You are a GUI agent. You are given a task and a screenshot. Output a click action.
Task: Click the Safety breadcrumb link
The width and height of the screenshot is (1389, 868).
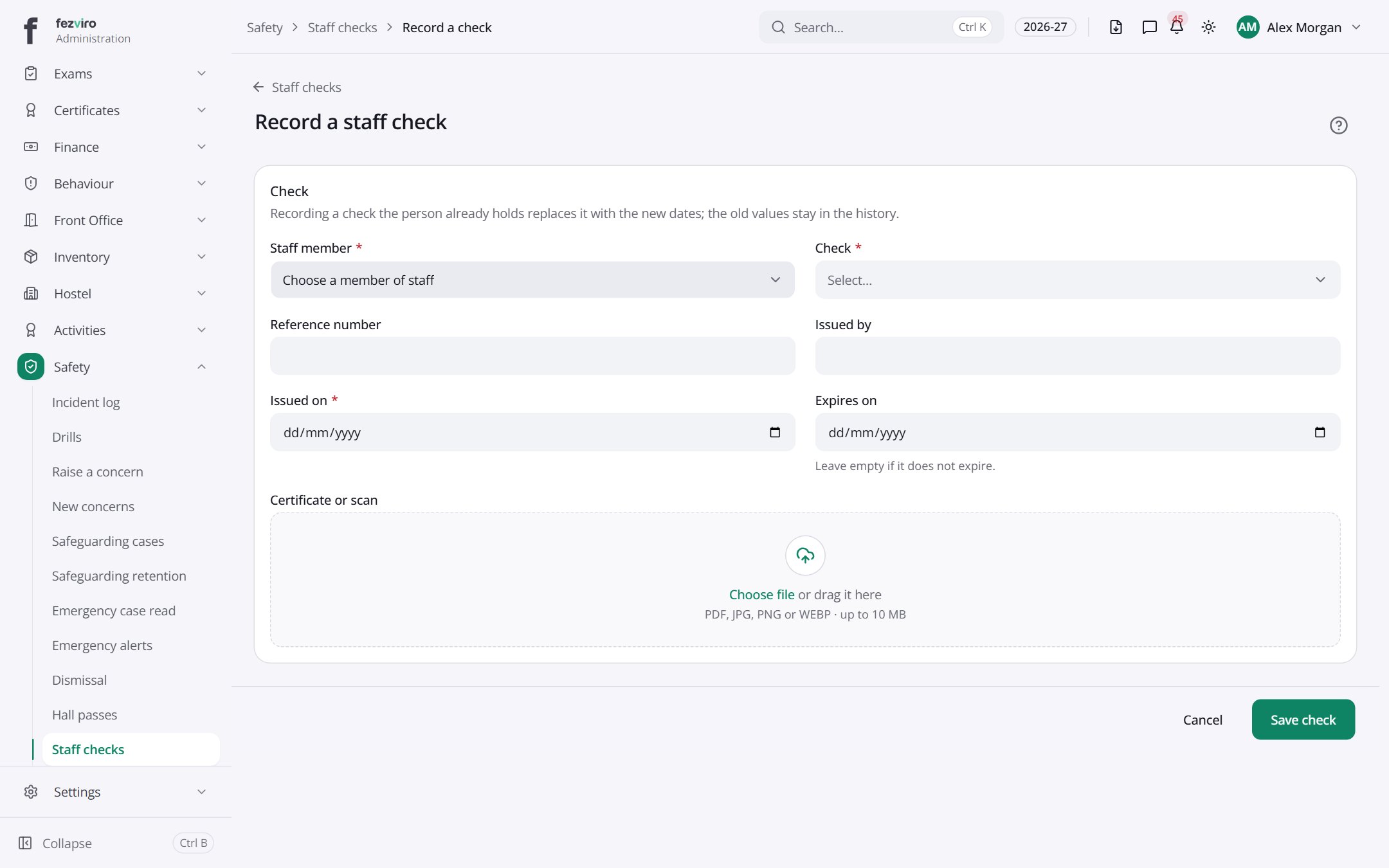point(265,27)
